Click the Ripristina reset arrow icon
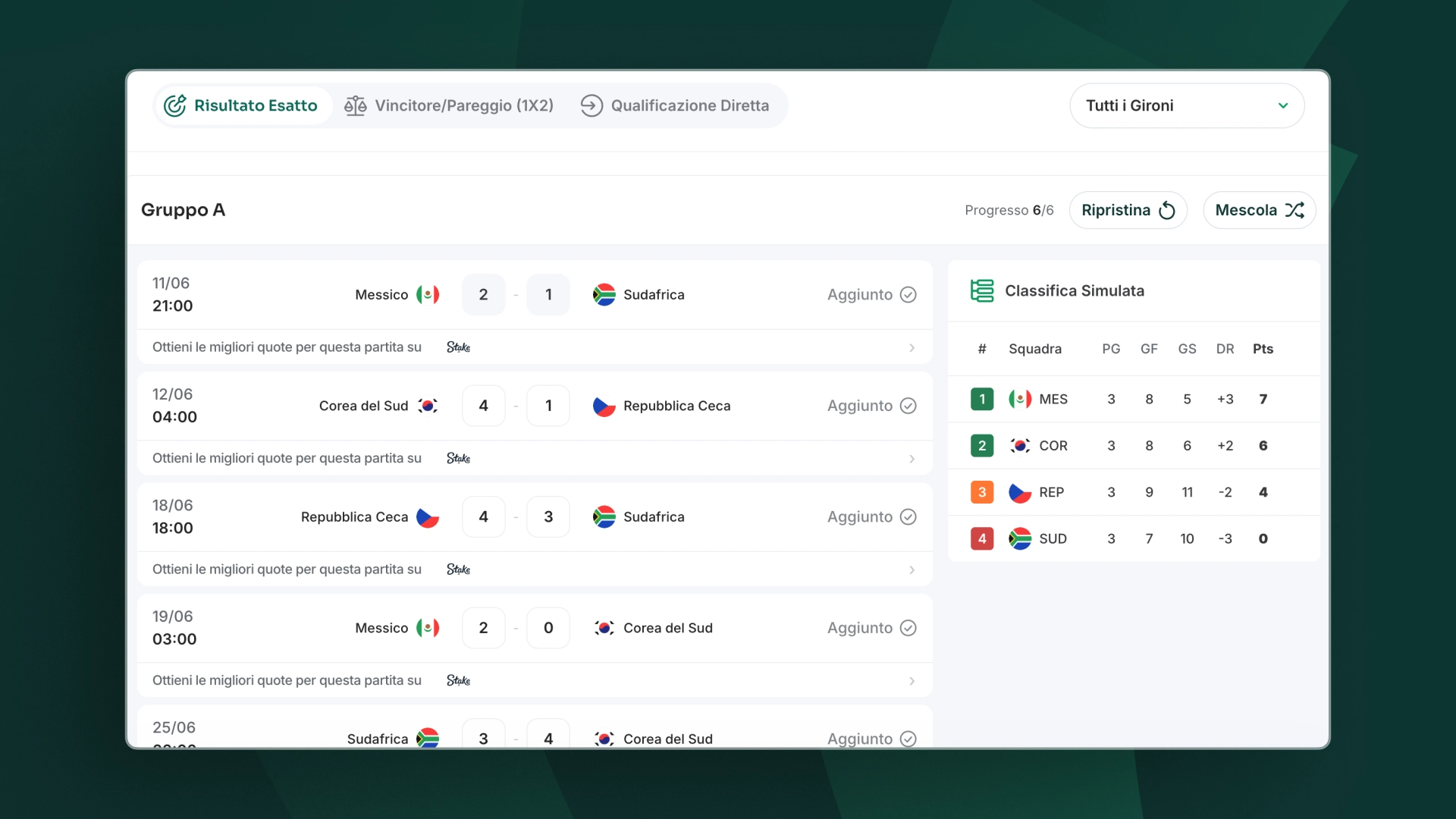 (1167, 210)
